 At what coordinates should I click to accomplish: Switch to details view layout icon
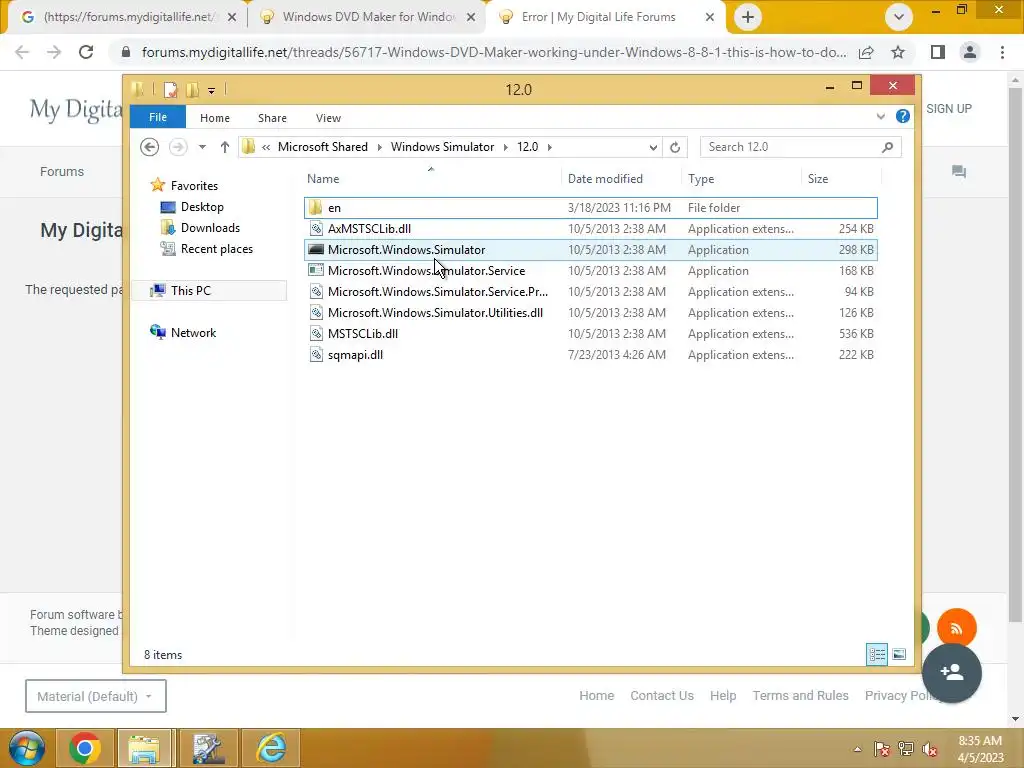[877, 654]
